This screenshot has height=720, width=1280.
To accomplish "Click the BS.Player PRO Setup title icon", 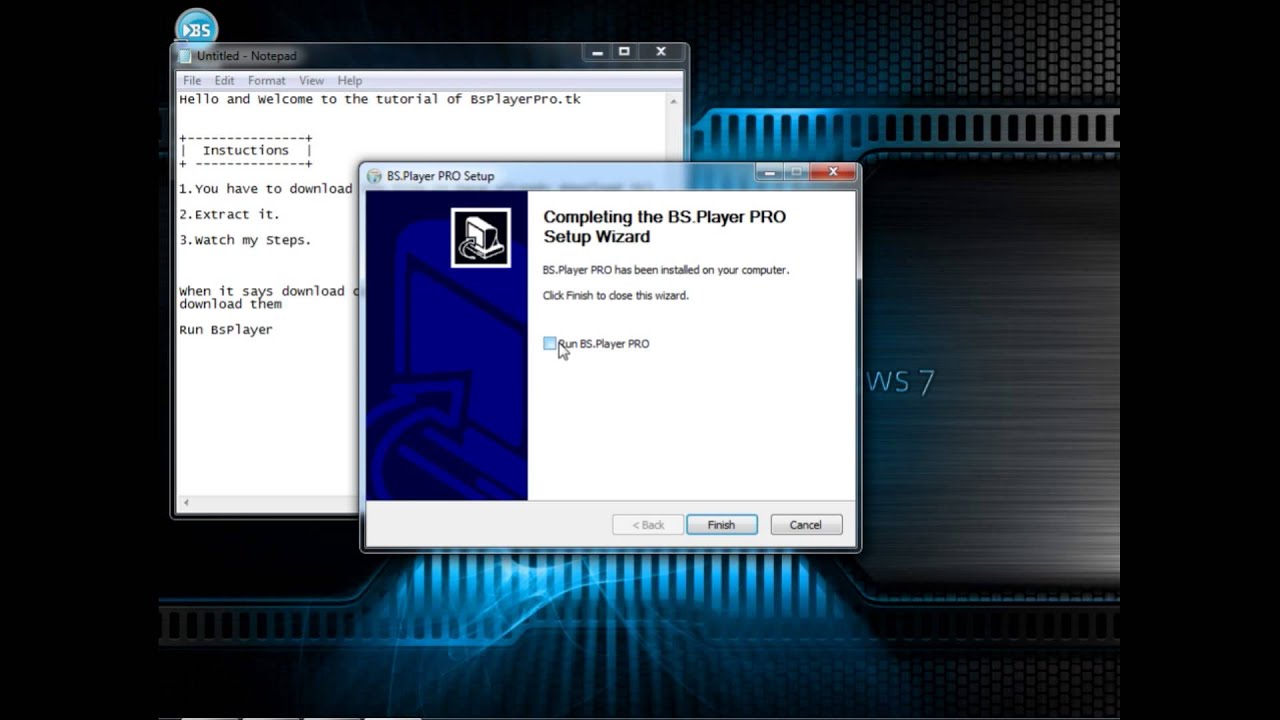I will [x=375, y=176].
